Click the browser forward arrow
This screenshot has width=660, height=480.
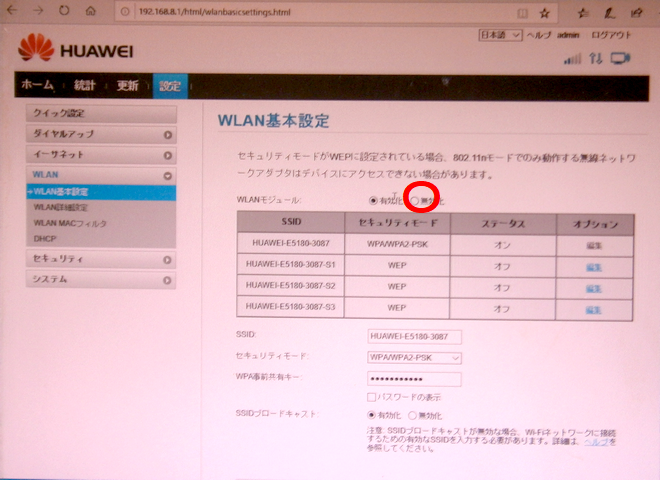pyautogui.click(x=38, y=10)
